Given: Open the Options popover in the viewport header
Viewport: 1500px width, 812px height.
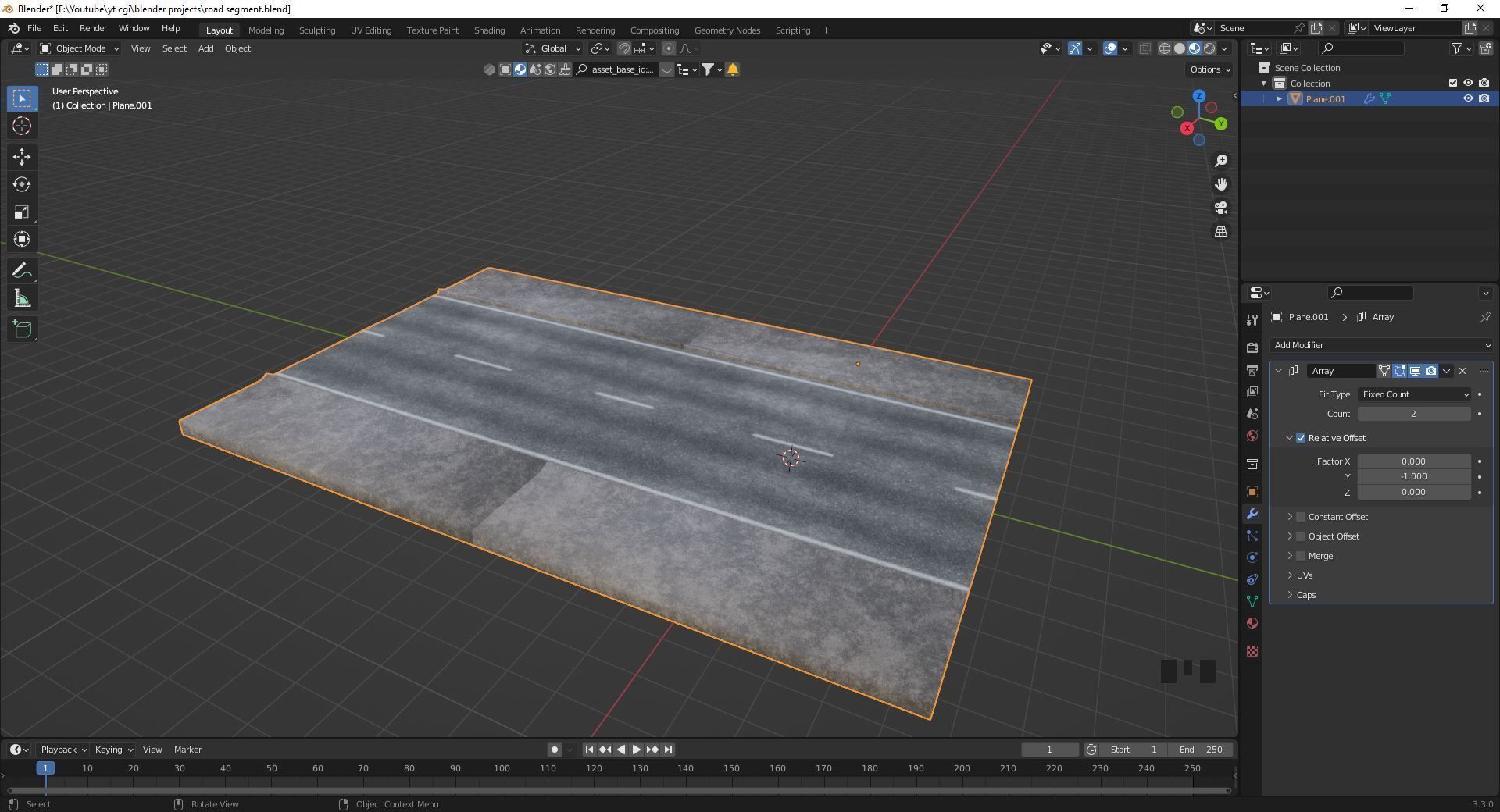Looking at the screenshot, I should [1208, 69].
